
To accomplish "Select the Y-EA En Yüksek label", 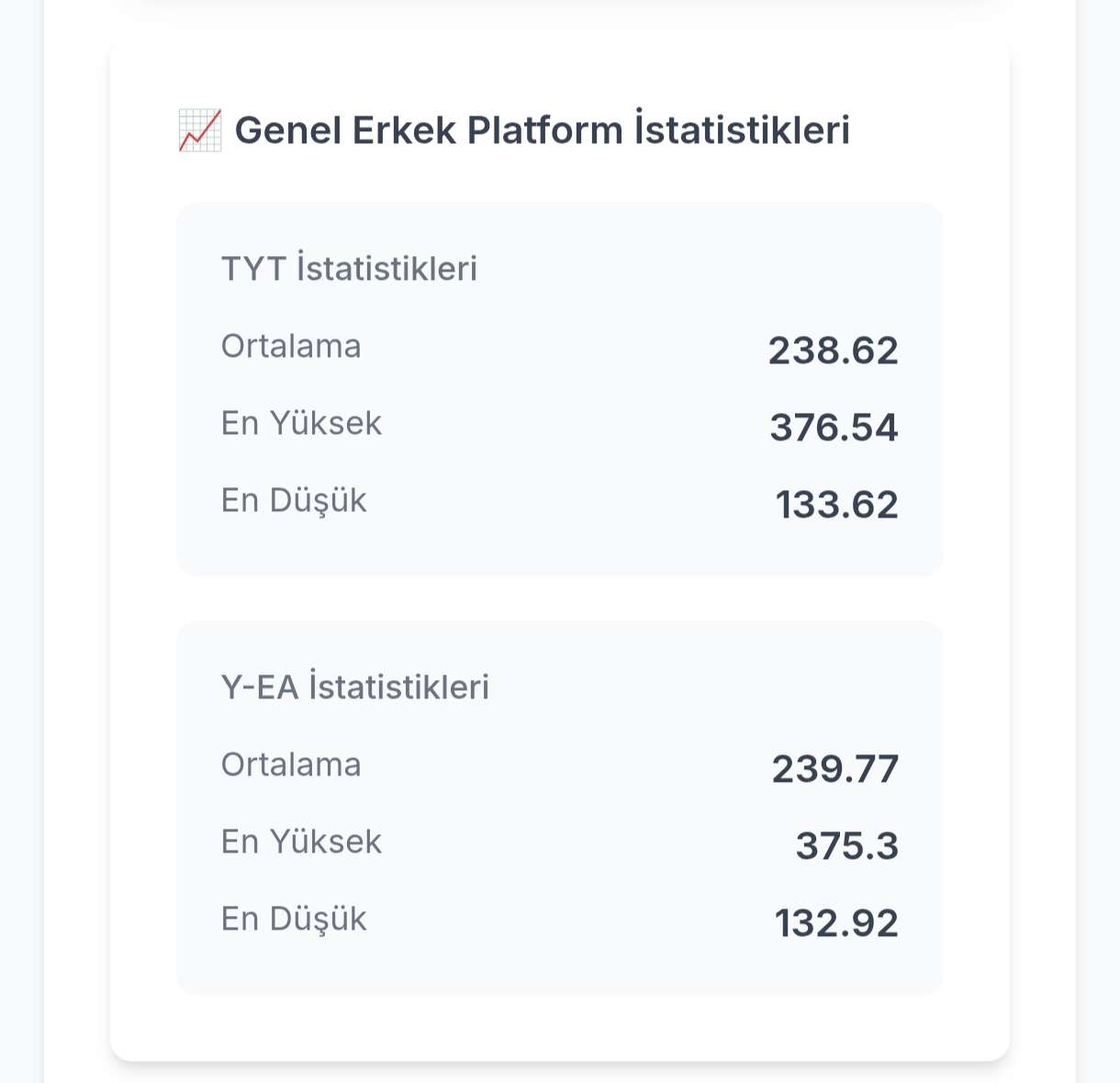I will [301, 842].
